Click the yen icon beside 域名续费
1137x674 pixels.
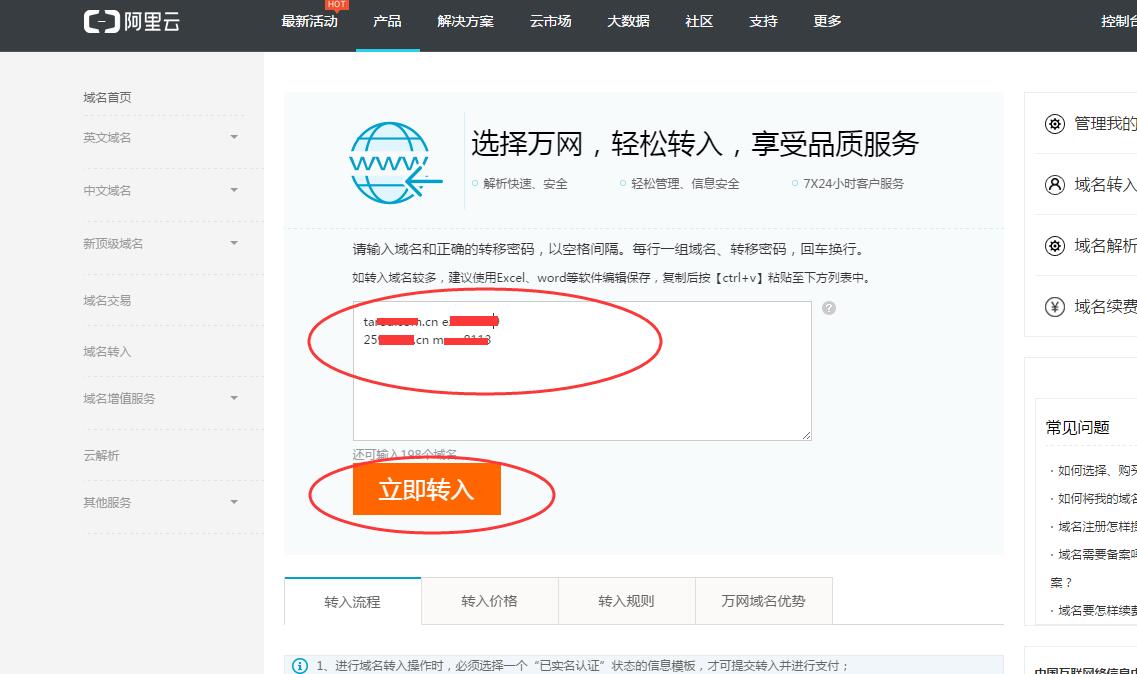1054,307
